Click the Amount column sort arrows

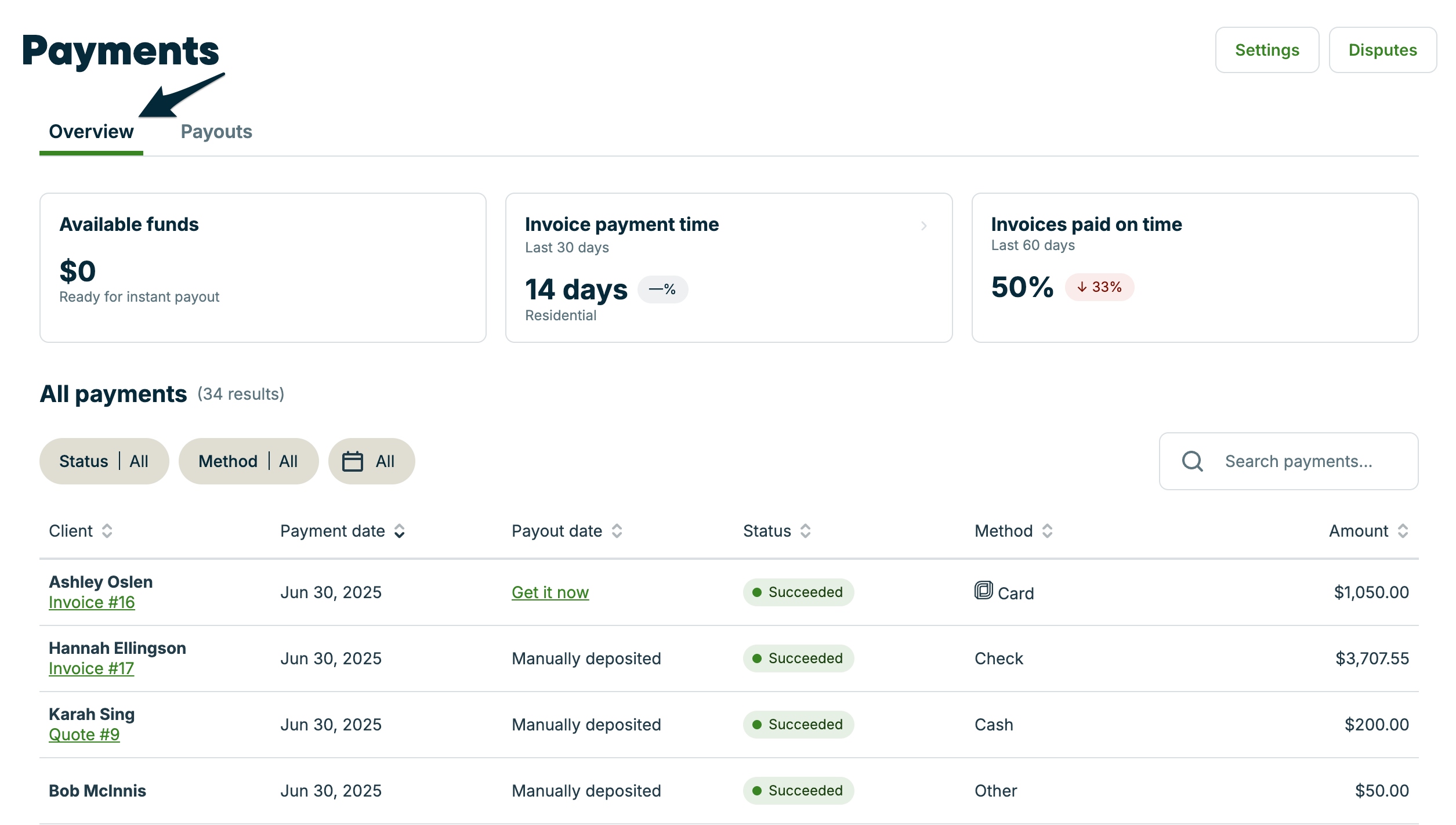(x=1403, y=531)
